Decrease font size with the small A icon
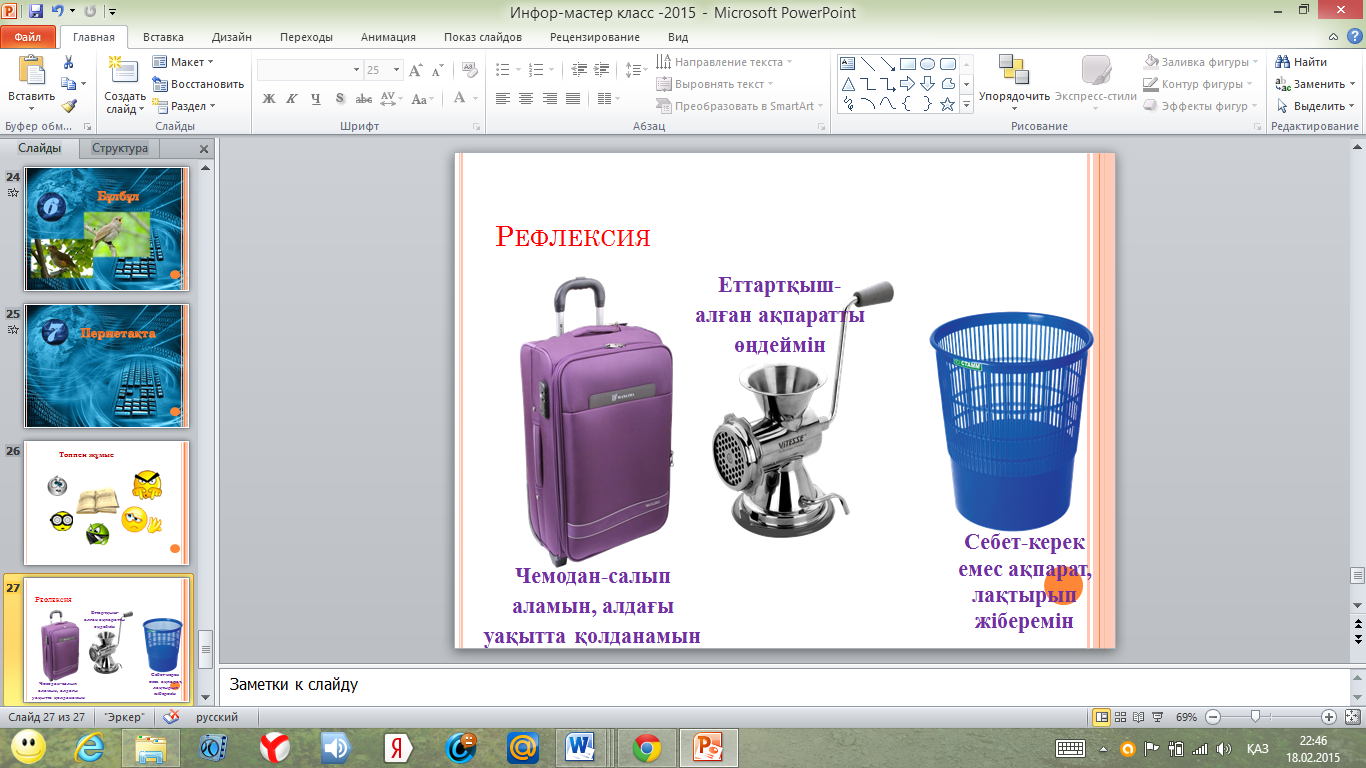 pyautogui.click(x=438, y=70)
